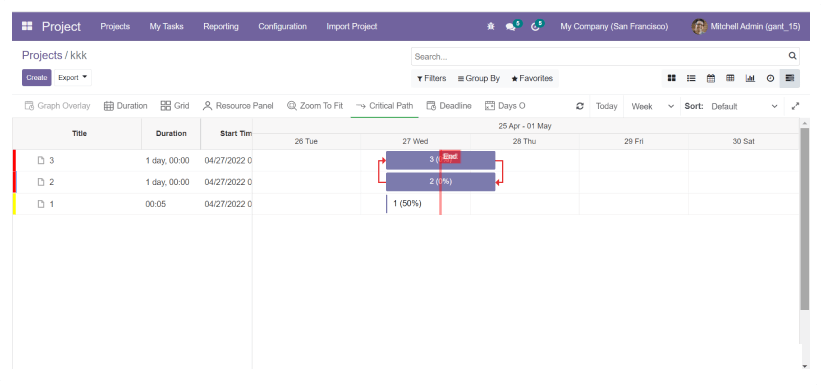Open the Configuration menu
Viewport: 821px width, 385px height.
point(282,26)
